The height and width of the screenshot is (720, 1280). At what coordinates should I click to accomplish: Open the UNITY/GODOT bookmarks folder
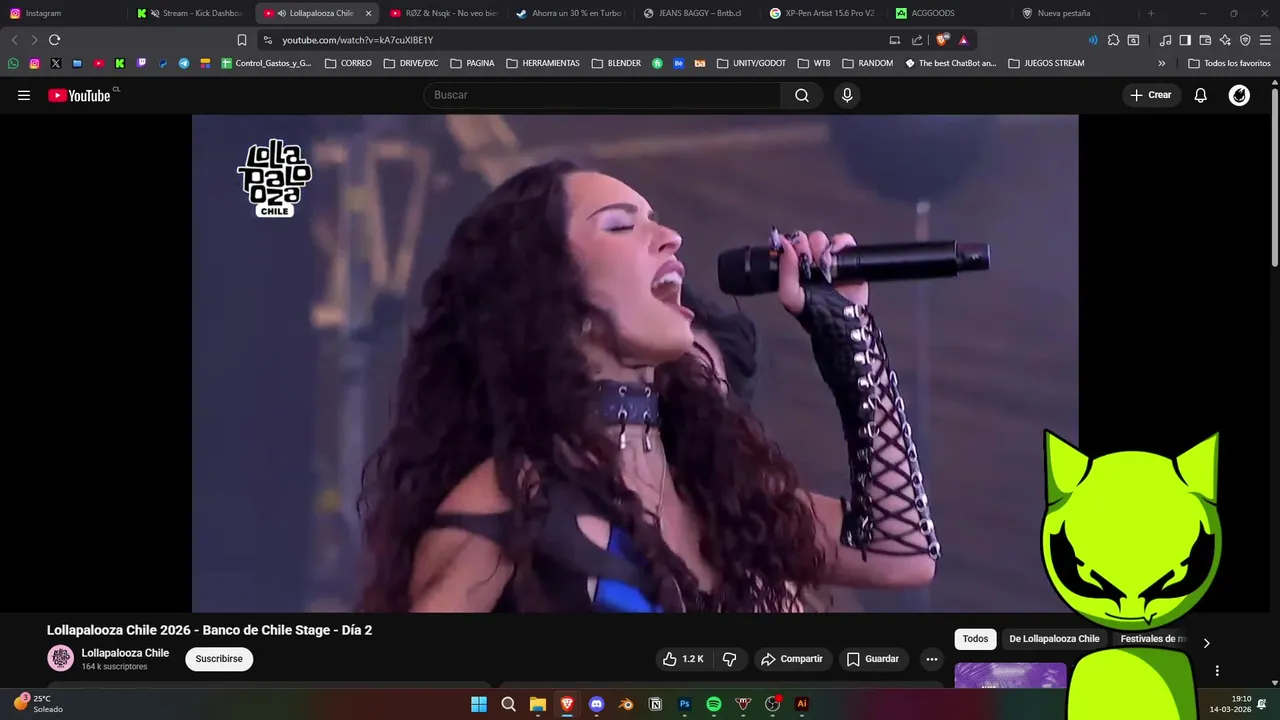pos(752,63)
